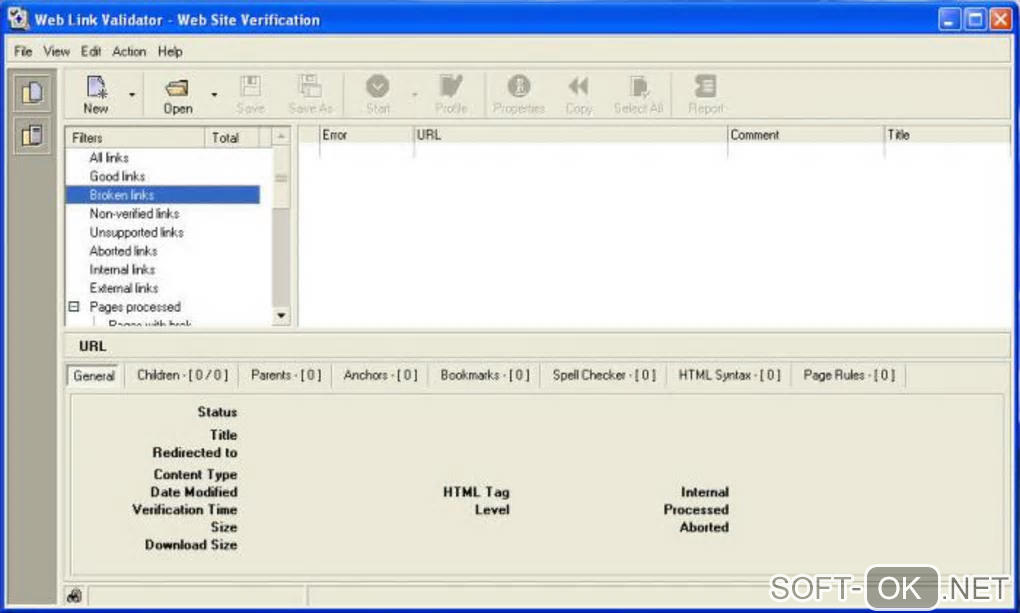
Task: Click the New project toolbar icon
Action: coord(96,89)
